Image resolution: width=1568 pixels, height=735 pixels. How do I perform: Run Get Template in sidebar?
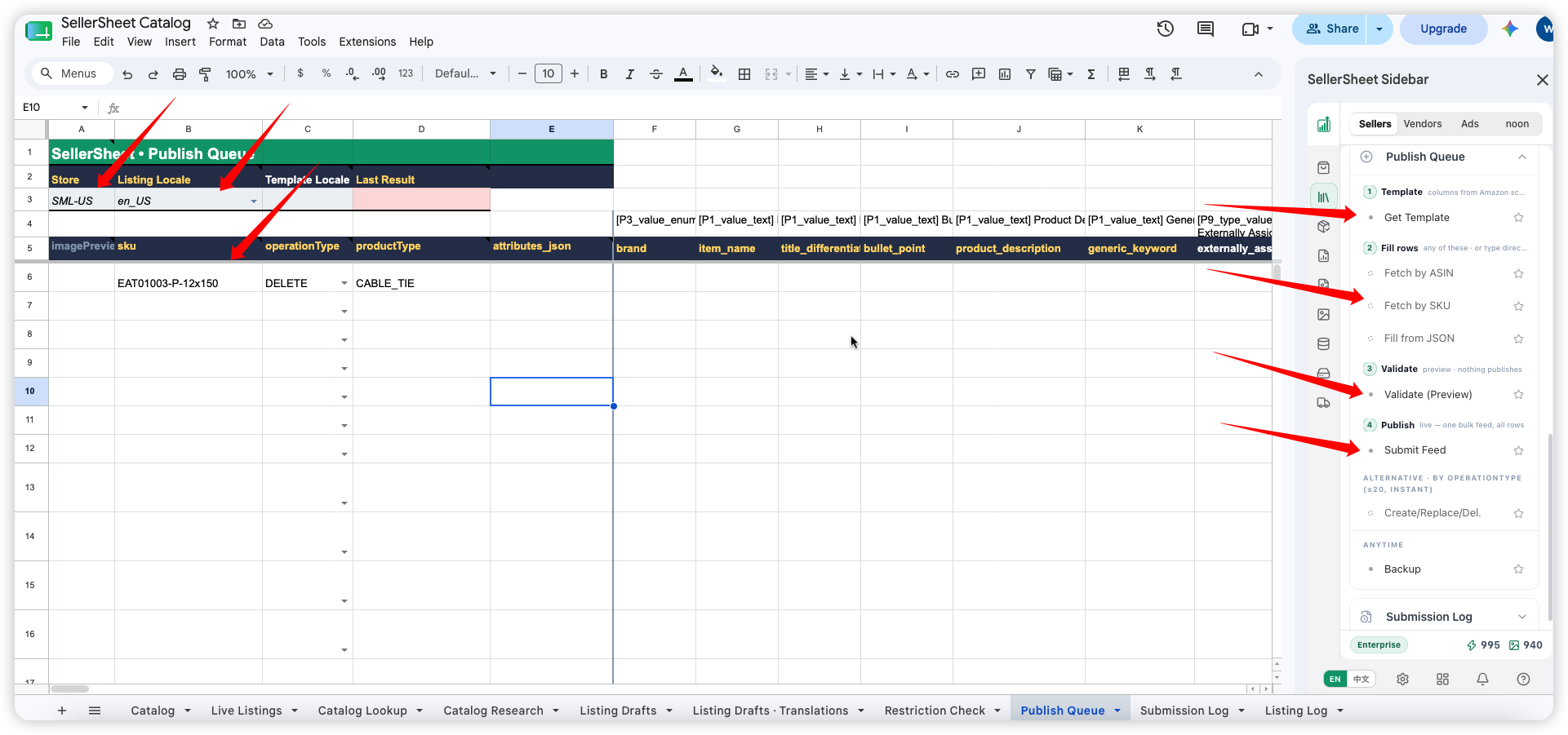click(x=1417, y=218)
